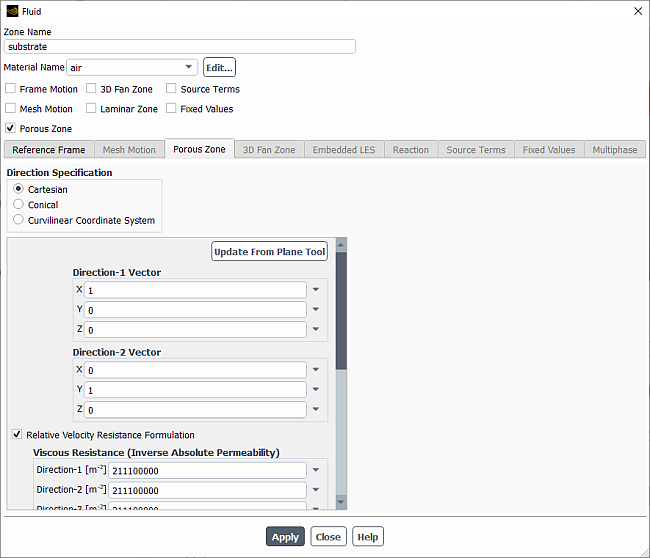Select the Conical direction option

[18, 204]
